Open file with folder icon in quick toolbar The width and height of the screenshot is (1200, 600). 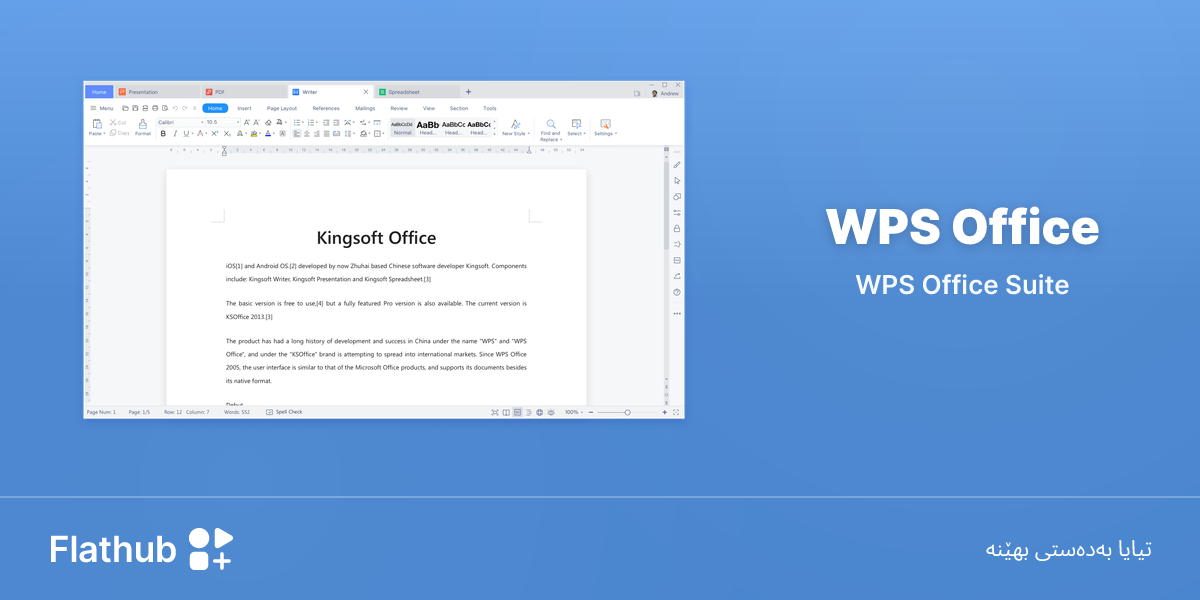pyautogui.click(x=125, y=108)
